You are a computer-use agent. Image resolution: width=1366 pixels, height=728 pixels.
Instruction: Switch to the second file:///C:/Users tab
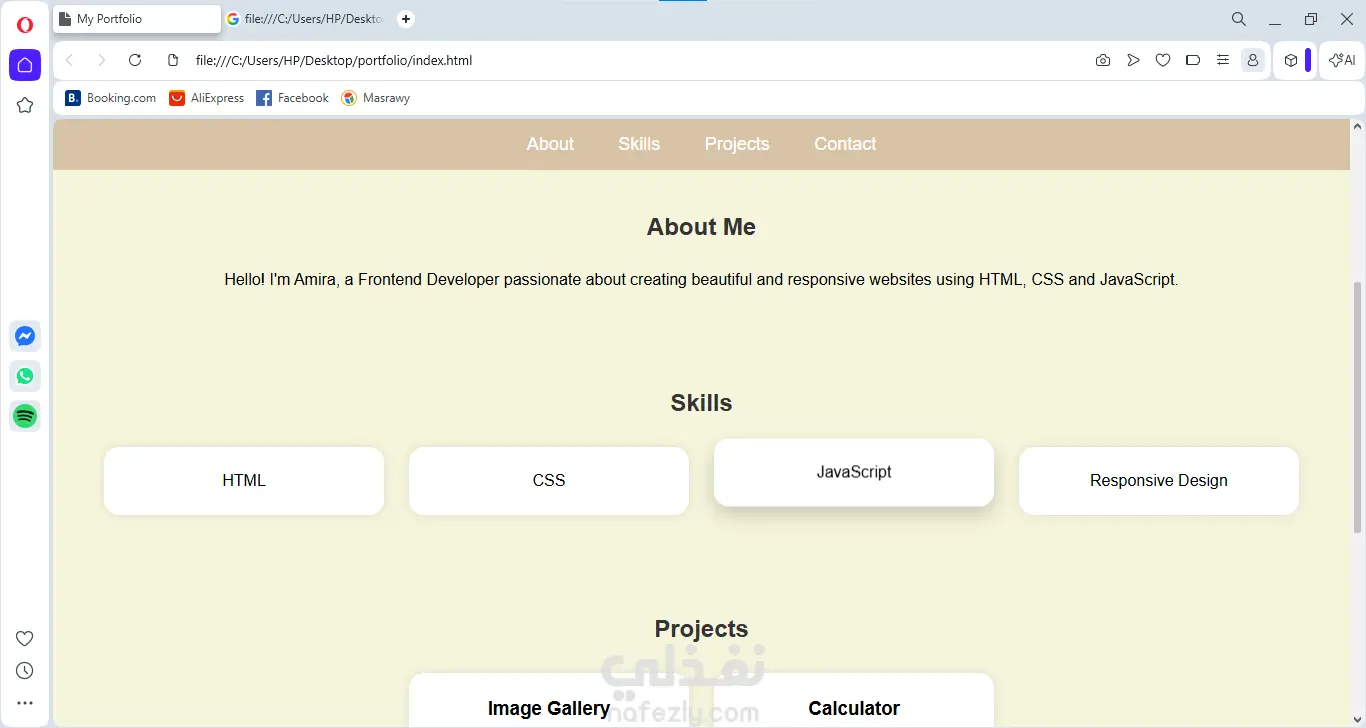click(x=305, y=19)
